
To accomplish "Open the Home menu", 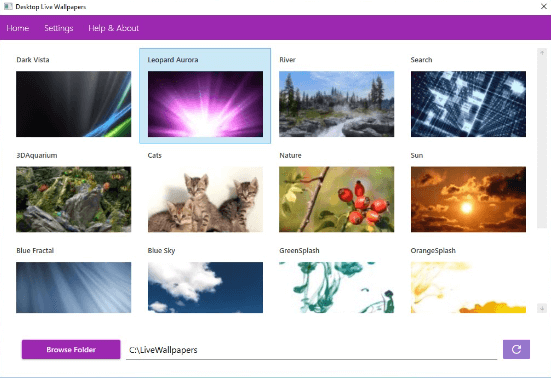I will [18, 28].
